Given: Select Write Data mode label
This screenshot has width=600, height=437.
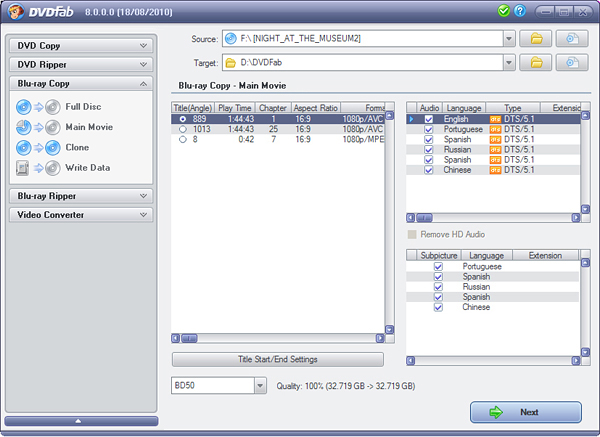Looking at the screenshot, I should click(88, 168).
